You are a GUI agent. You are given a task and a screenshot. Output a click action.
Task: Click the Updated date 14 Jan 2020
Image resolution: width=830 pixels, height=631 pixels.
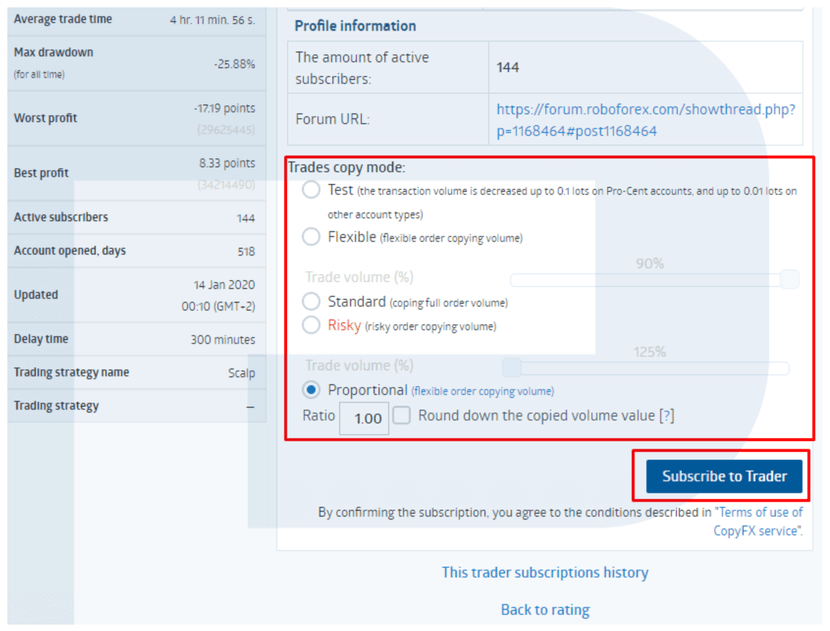[x=224, y=285]
